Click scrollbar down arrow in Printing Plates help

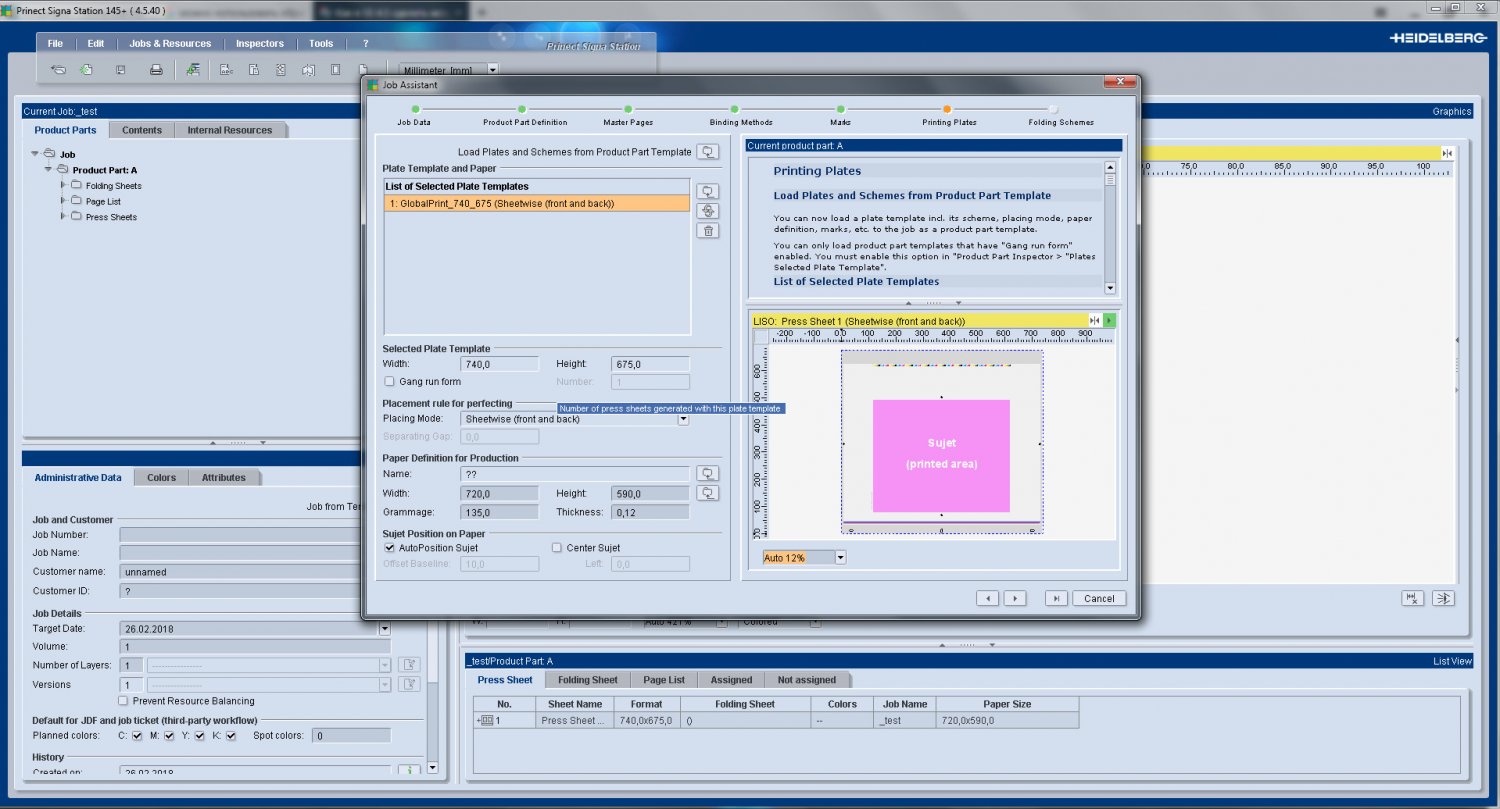[1109, 288]
